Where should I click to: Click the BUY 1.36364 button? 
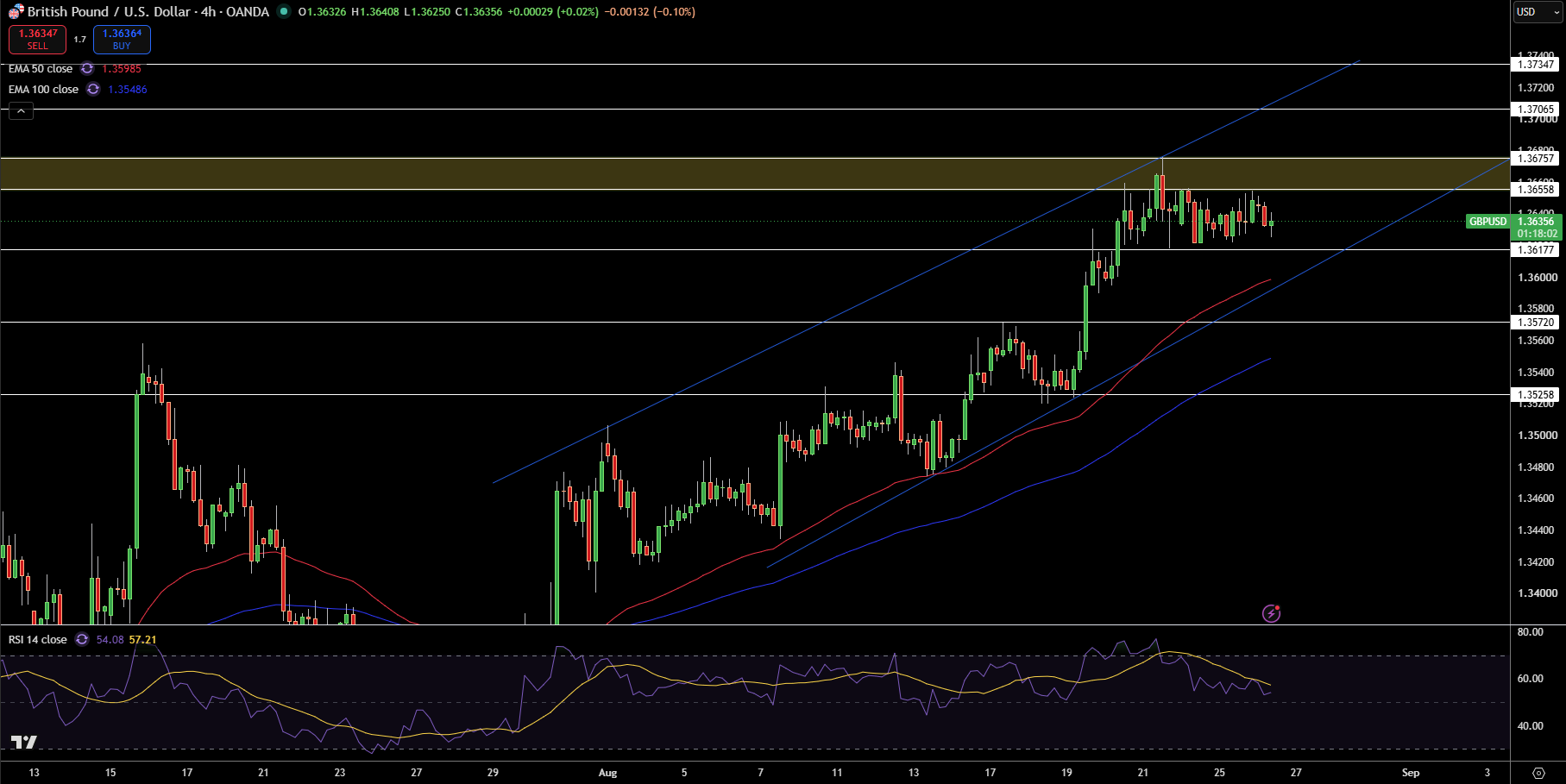coord(122,40)
